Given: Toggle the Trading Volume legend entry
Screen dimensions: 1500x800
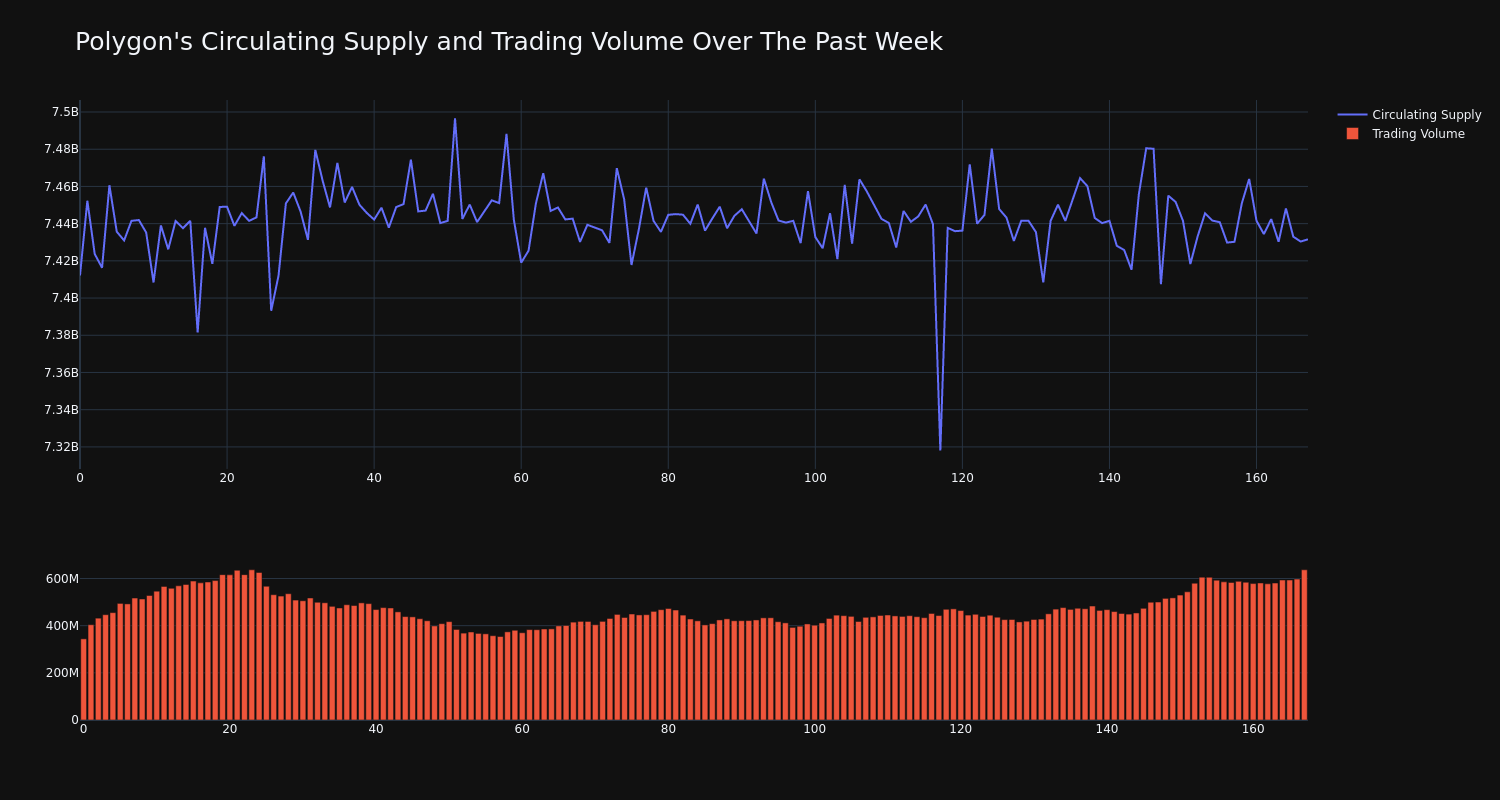Looking at the screenshot, I should (x=1404, y=134).
